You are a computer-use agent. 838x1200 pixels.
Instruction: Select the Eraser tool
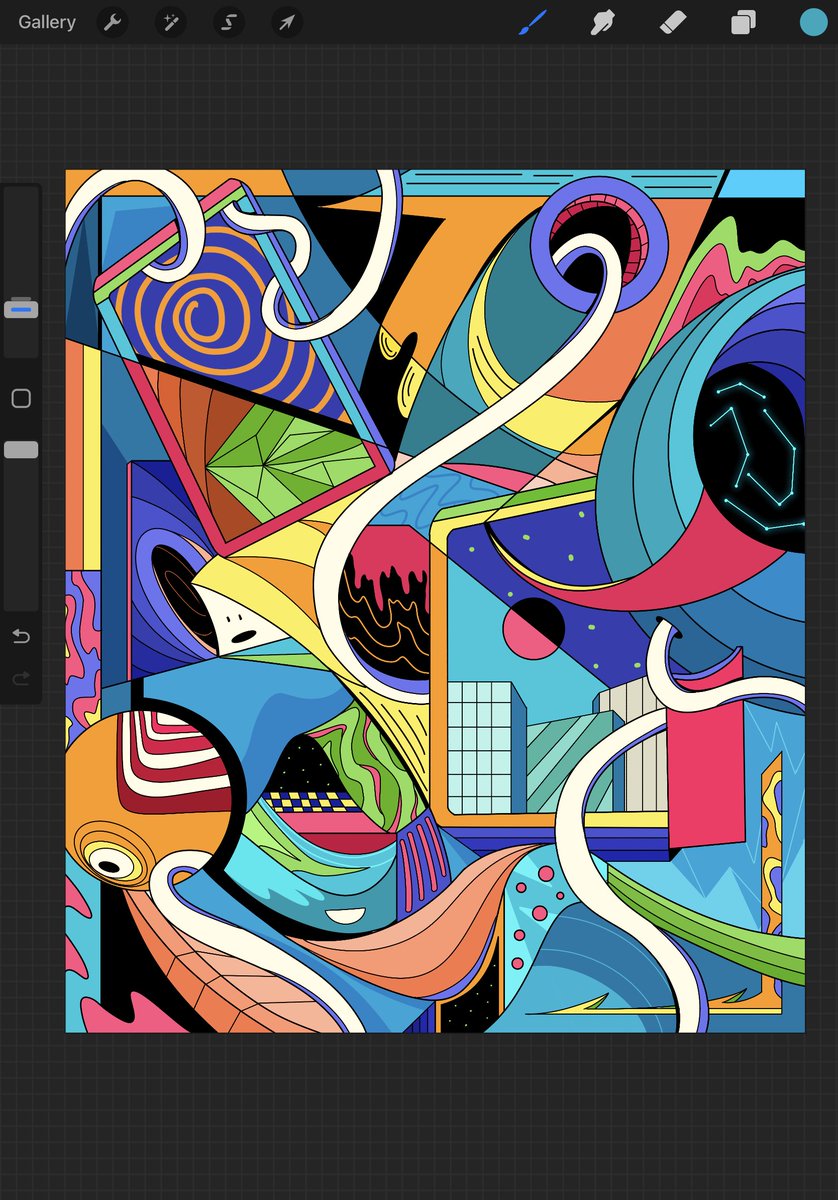point(671,22)
